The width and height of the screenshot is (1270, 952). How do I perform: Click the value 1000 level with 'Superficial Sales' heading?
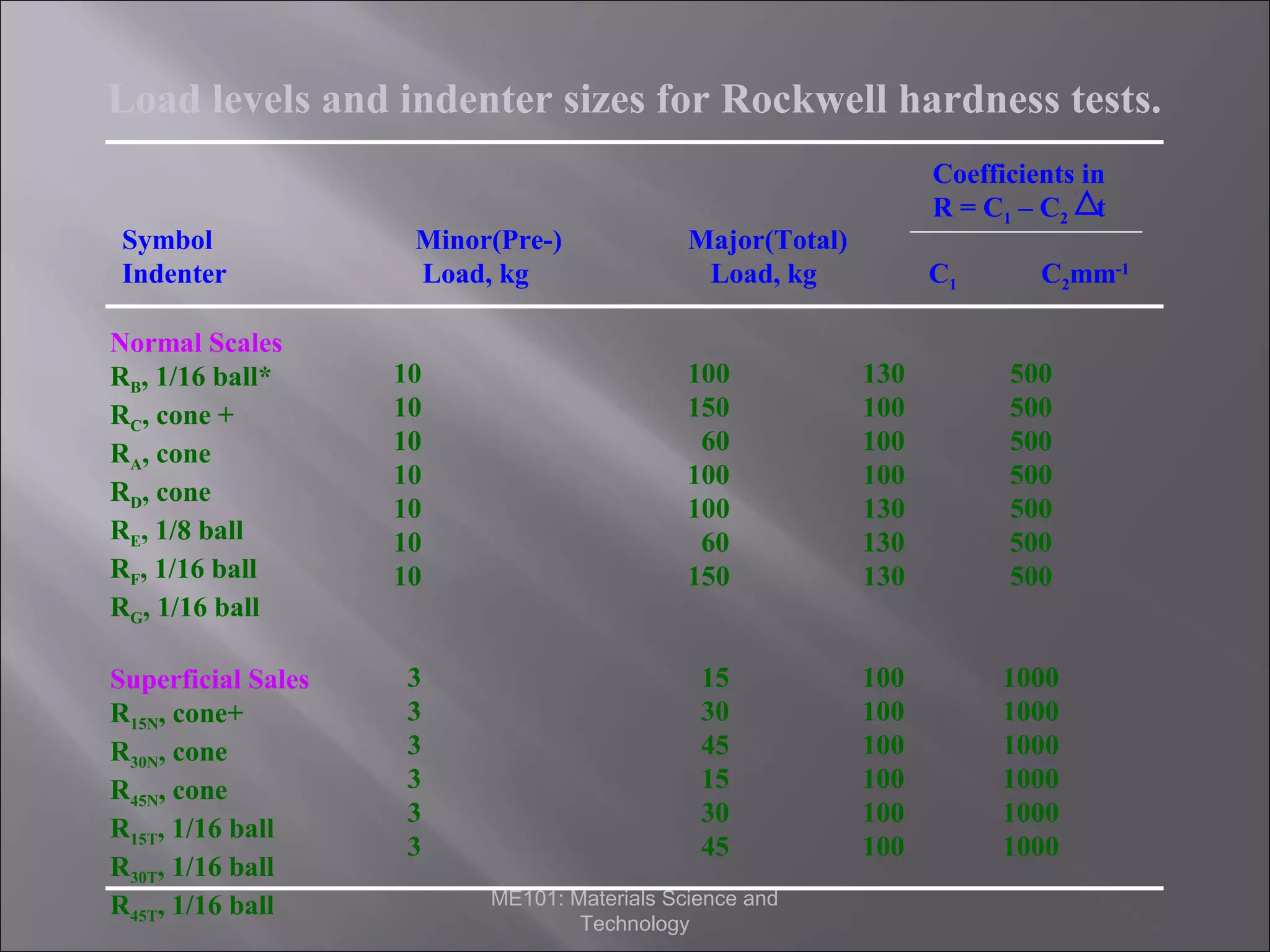[x=1031, y=677]
